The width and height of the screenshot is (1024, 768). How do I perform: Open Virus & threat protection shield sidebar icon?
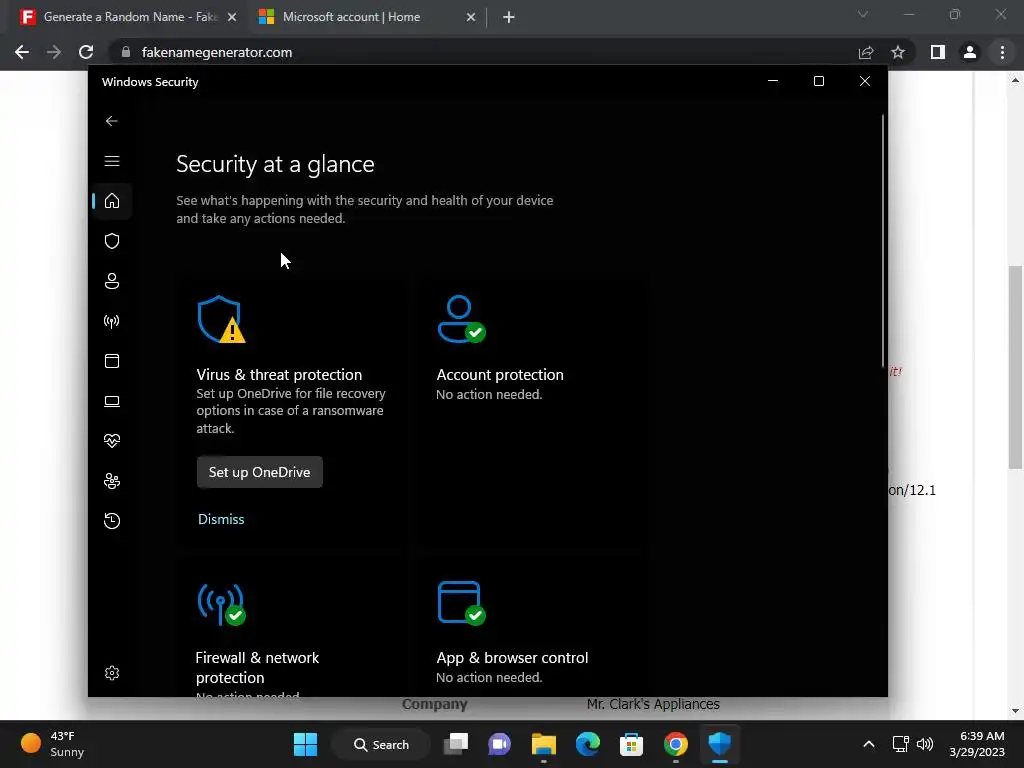112,241
